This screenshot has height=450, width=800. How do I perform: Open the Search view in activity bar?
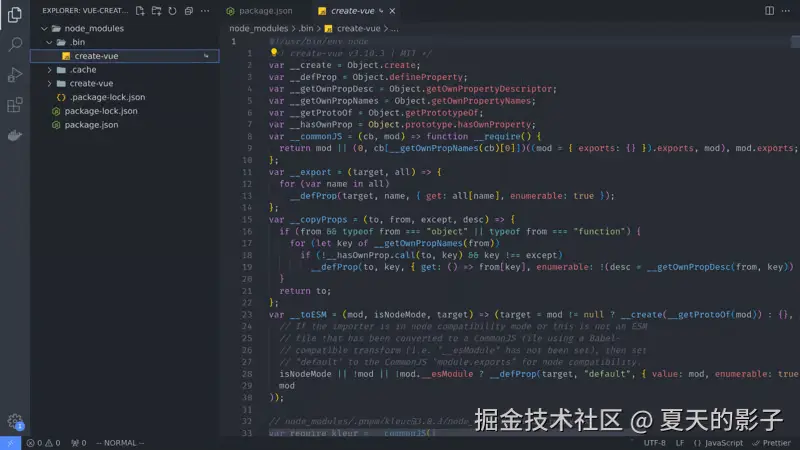point(15,44)
